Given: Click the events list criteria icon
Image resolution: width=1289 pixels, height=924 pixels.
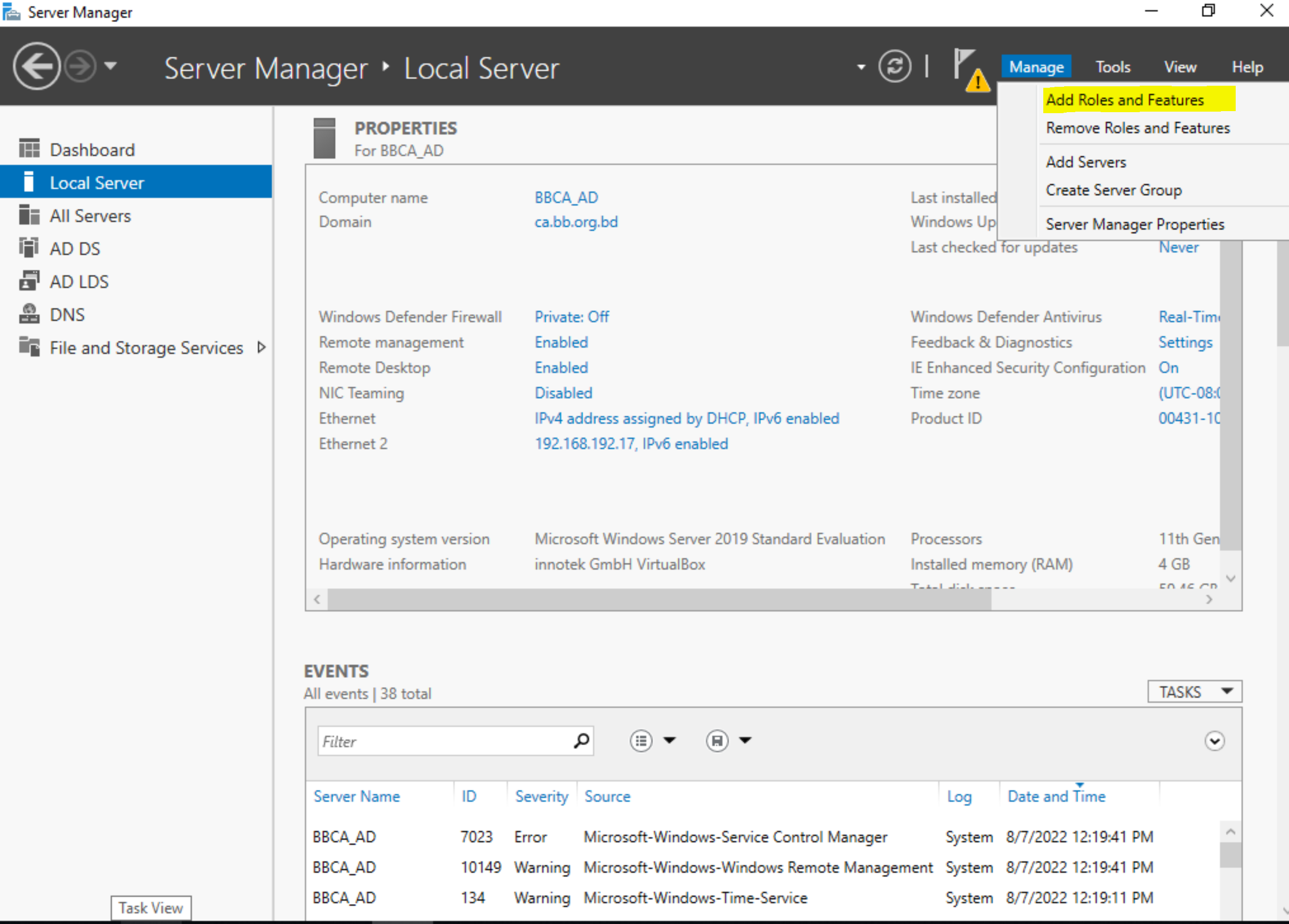Looking at the screenshot, I should (x=641, y=740).
